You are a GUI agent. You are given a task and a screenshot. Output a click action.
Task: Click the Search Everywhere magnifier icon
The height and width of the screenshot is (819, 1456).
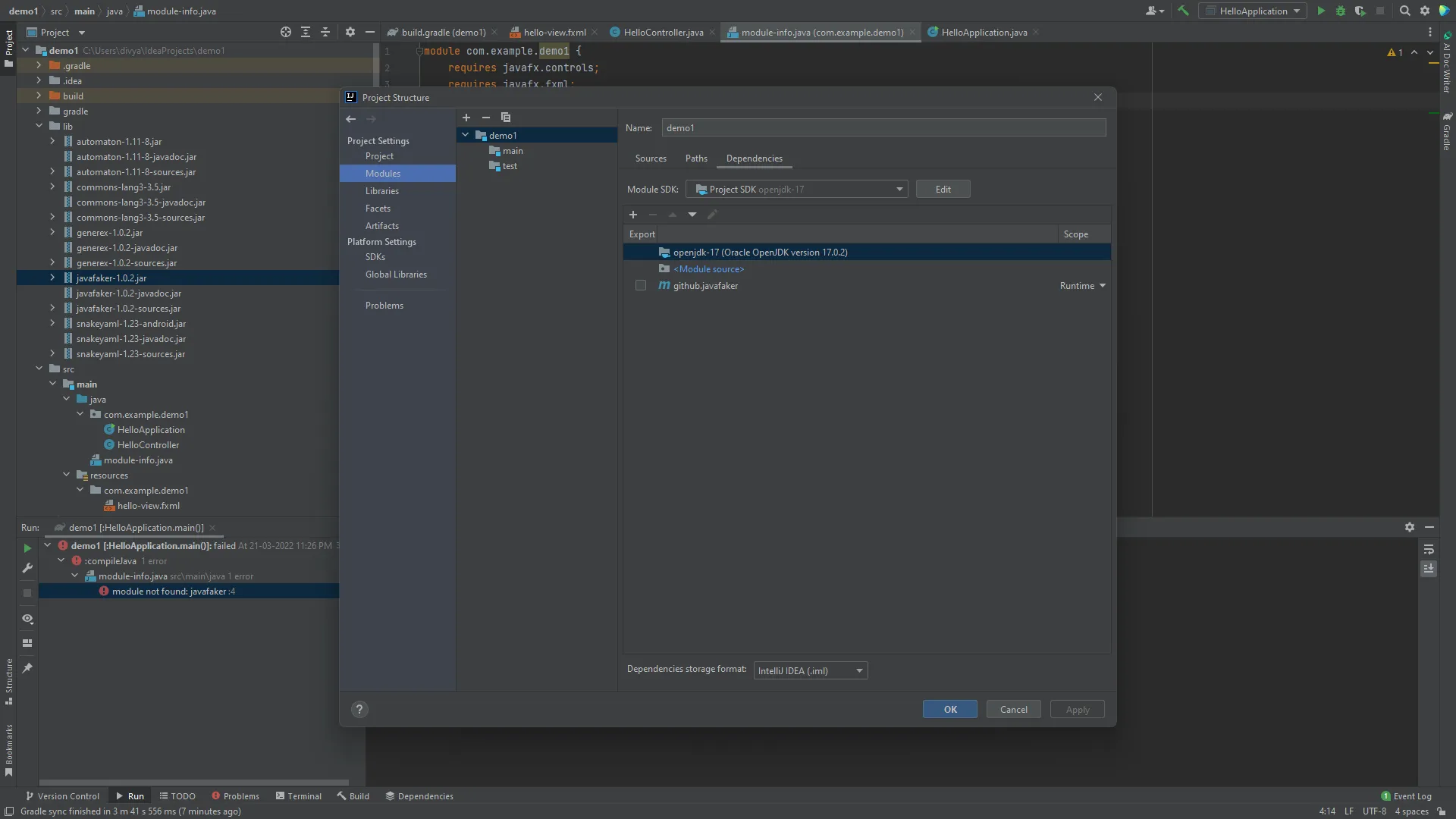[1404, 11]
